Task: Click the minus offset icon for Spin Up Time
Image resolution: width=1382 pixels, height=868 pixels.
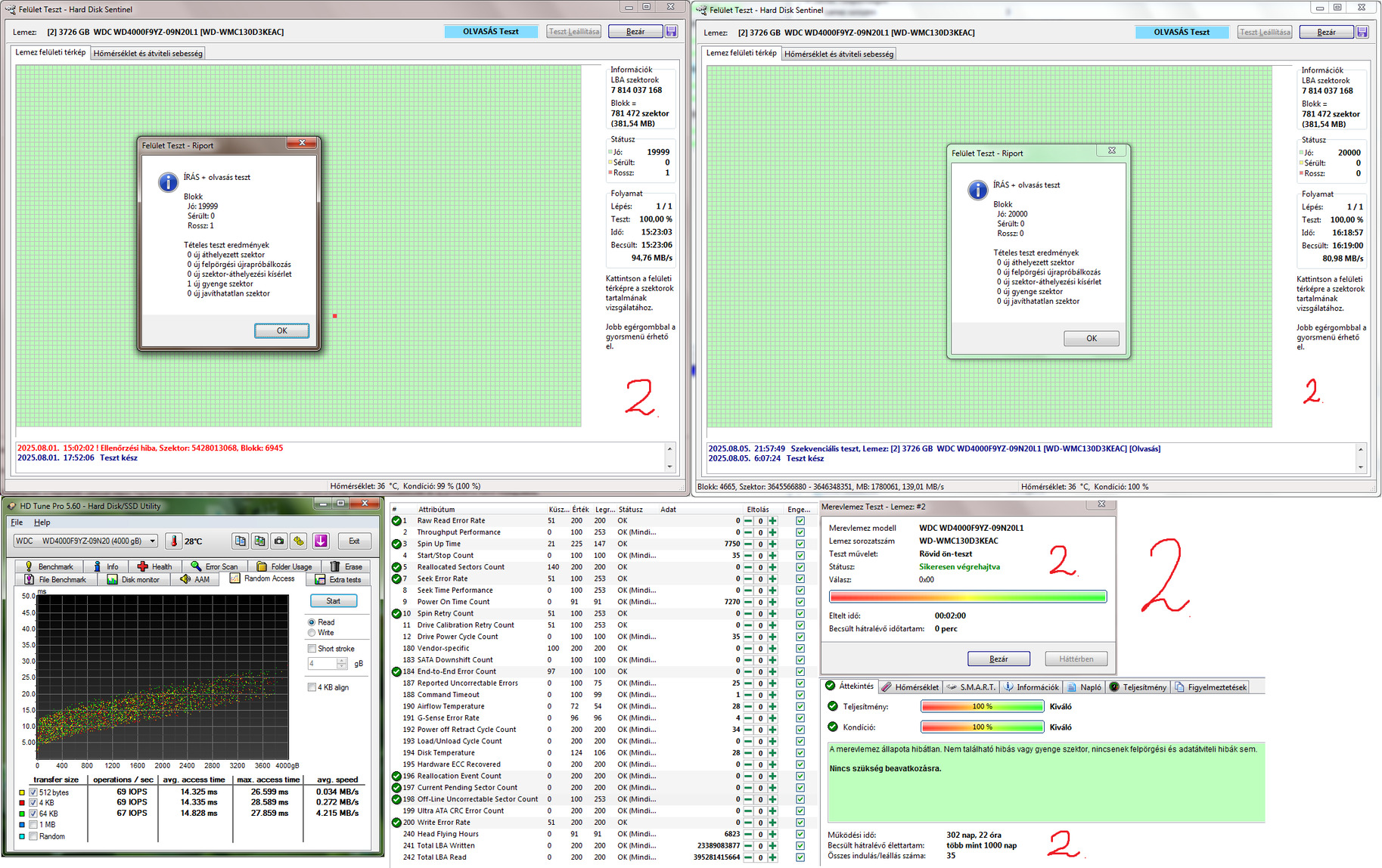Action: click(748, 544)
